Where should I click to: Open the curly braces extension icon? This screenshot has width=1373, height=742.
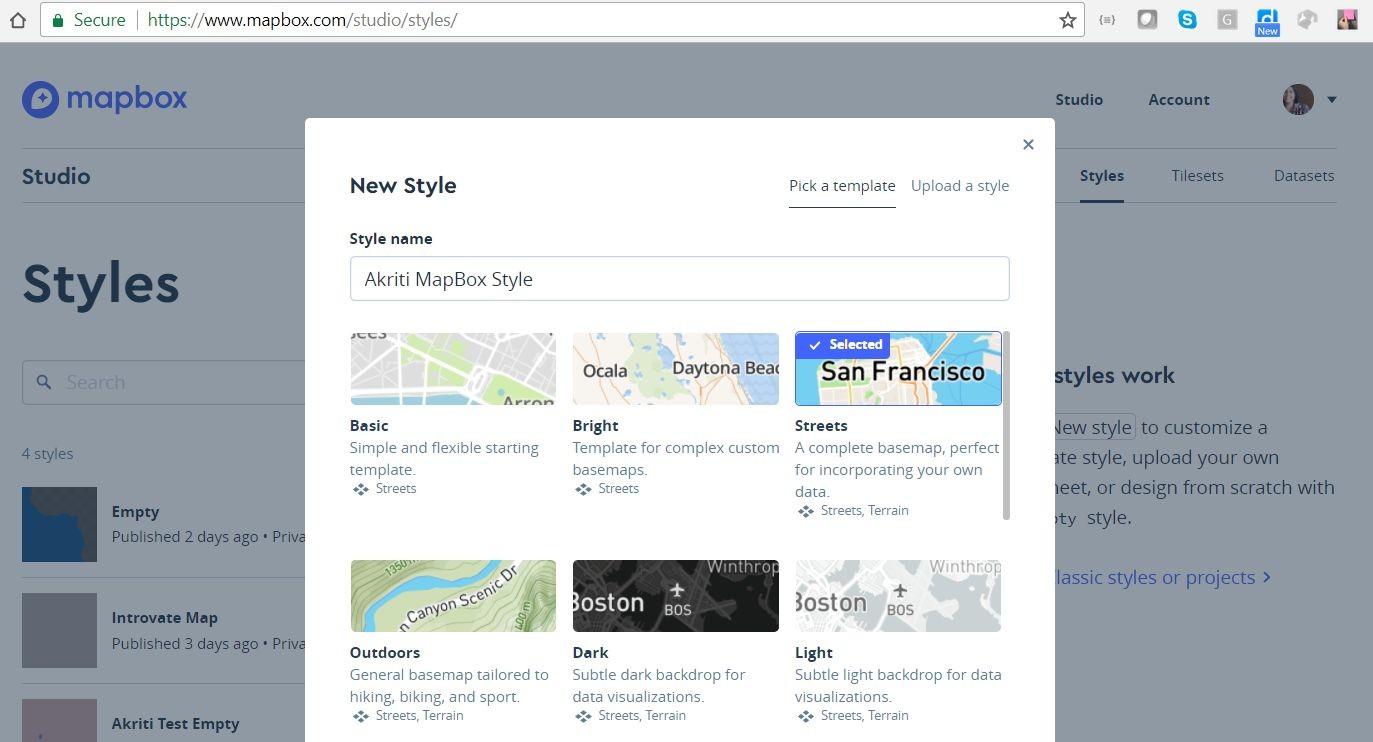tap(1107, 19)
